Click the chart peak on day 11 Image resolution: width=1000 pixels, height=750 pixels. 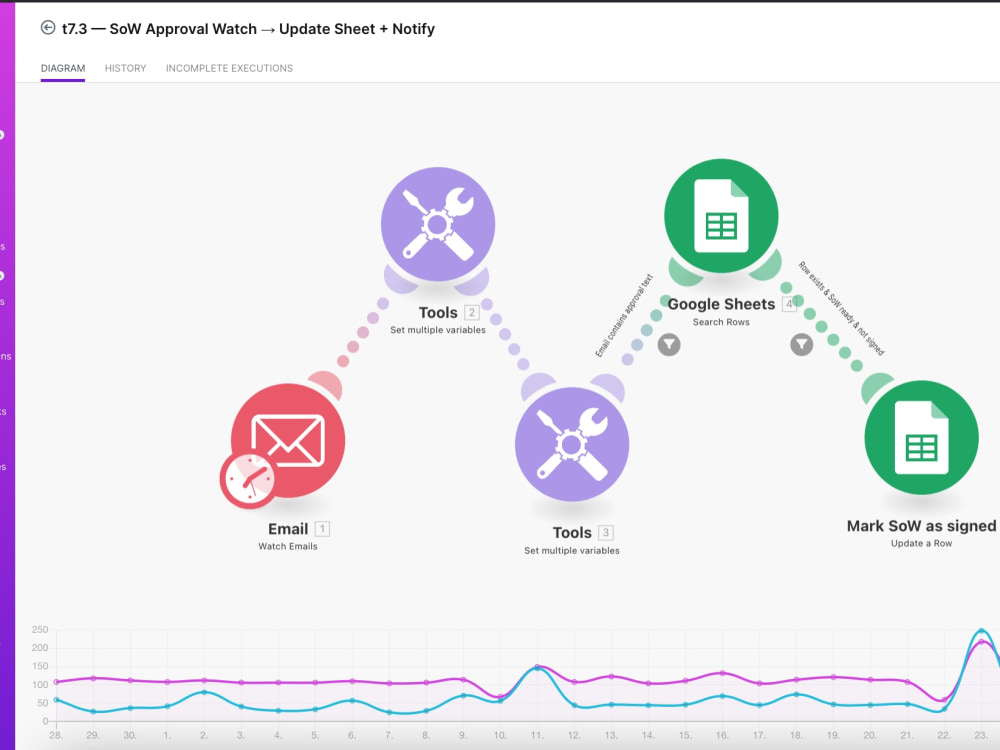(x=537, y=667)
